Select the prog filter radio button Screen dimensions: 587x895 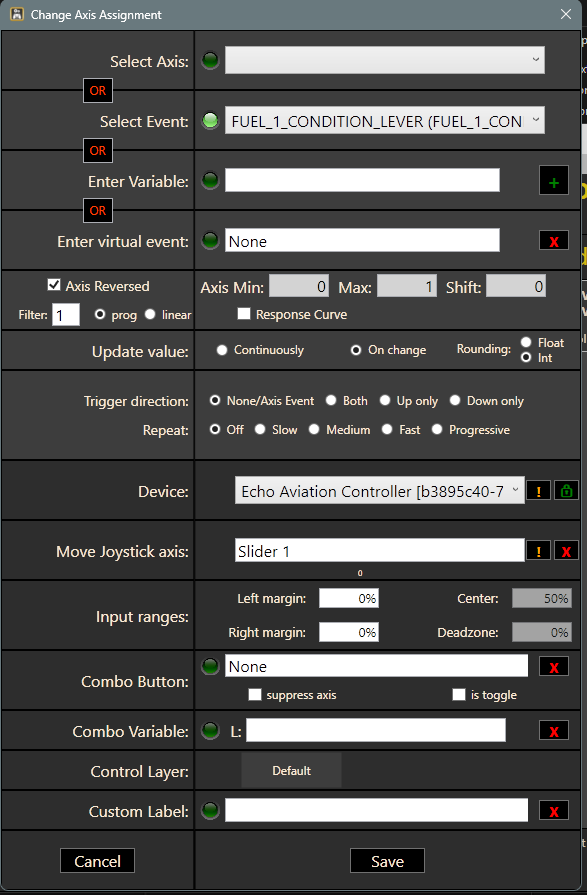pos(100,315)
